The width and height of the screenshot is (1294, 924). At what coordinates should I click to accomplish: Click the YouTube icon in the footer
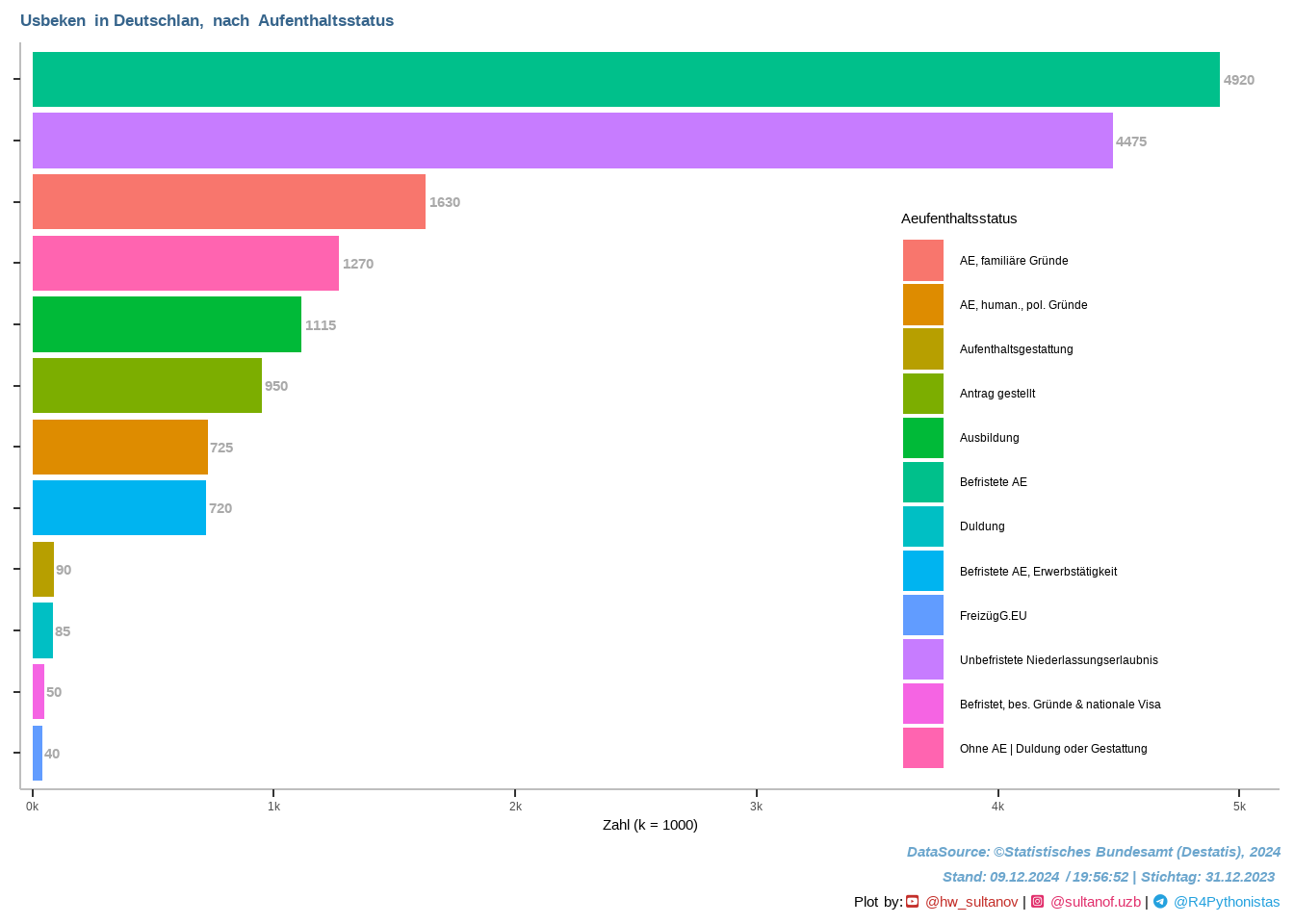pyautogui.click(x=912, y=902)
